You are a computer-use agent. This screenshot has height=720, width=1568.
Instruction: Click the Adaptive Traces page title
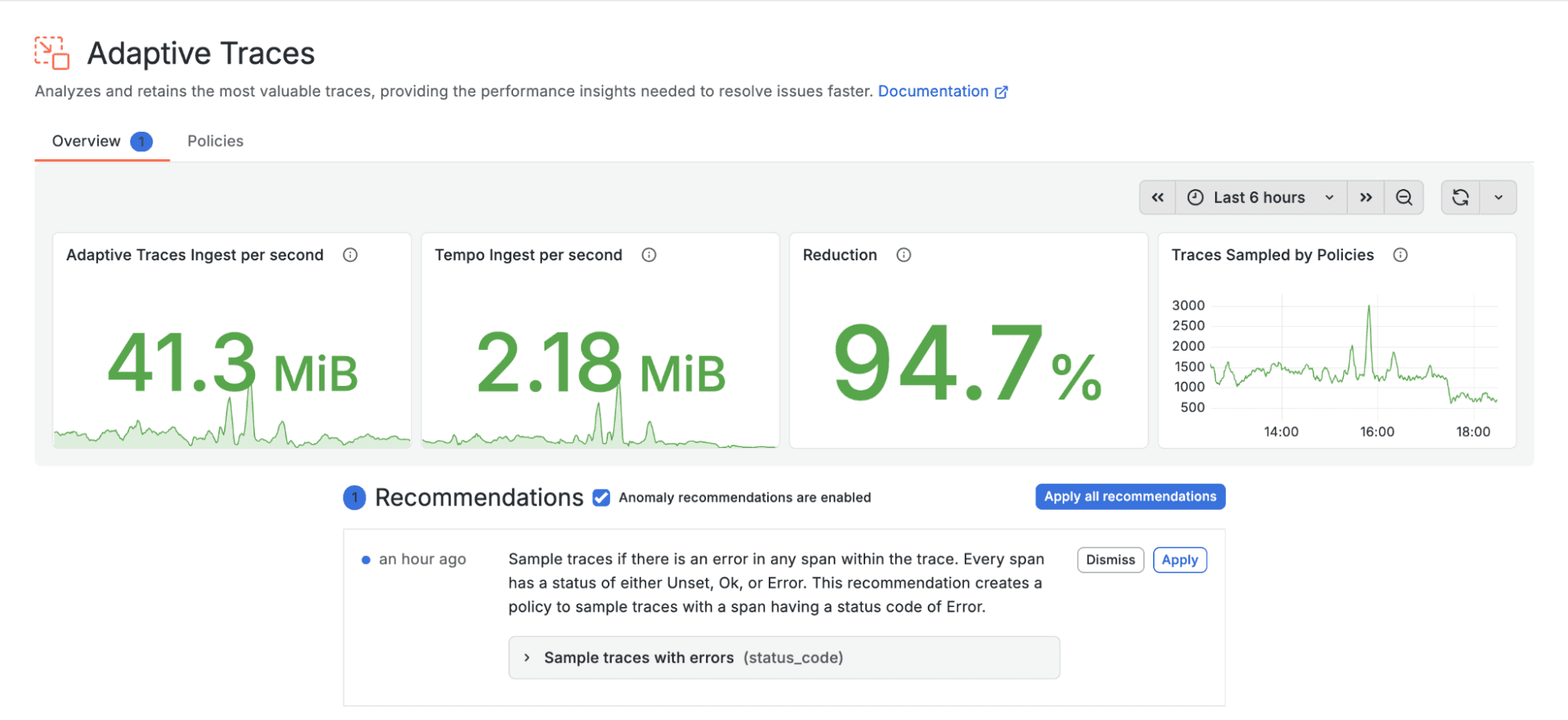point(201,53)
